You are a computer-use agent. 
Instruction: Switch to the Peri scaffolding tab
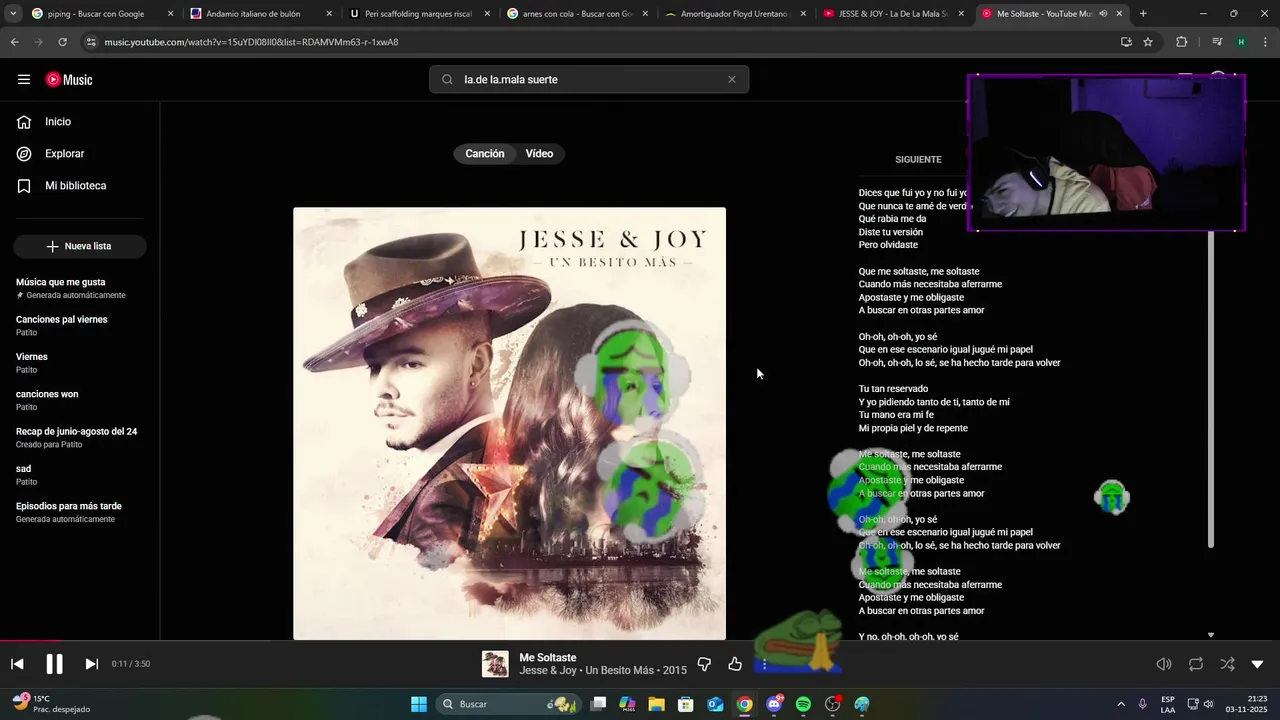click(419, 14)
